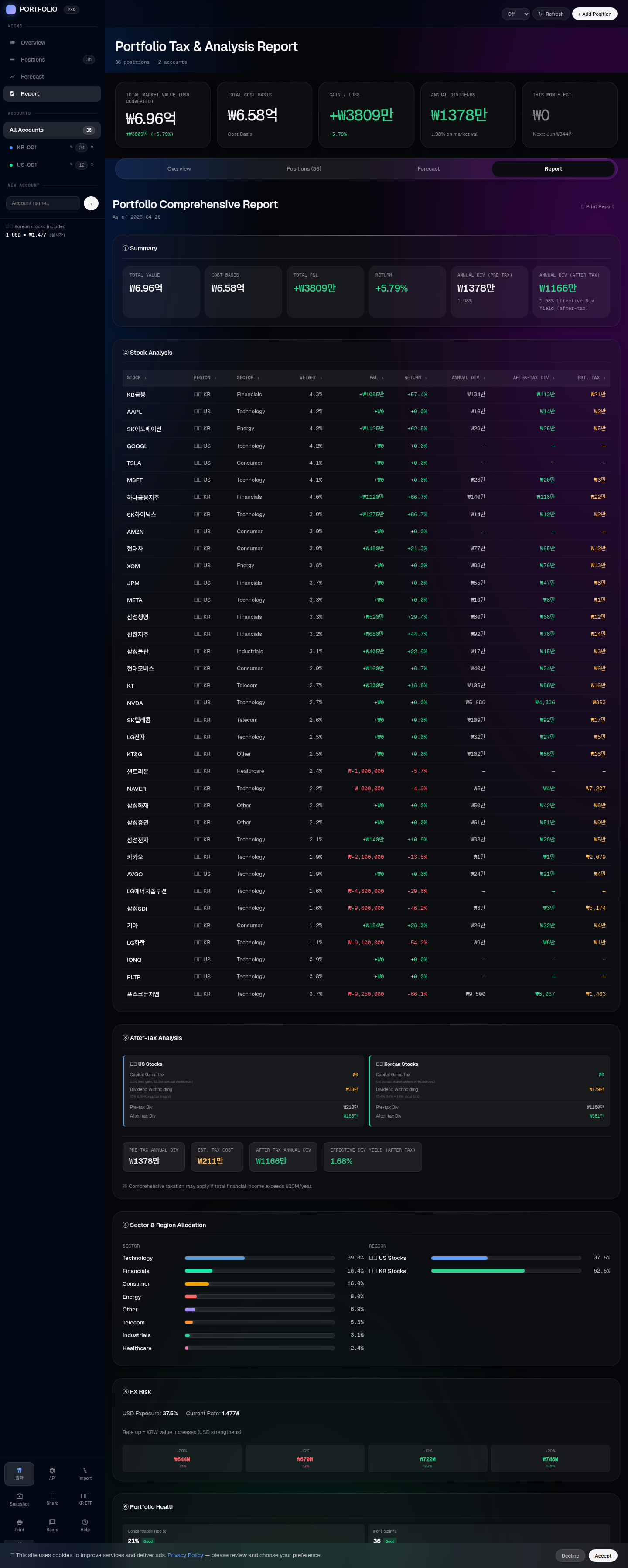Click the +20% FX scenario card

pyautogui.click(x=550, y=1458)
